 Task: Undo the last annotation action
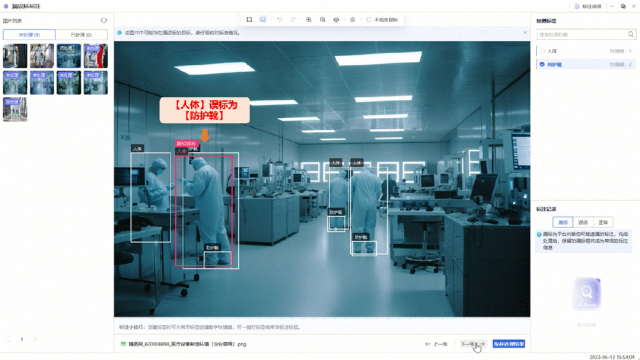pos(279,20)
